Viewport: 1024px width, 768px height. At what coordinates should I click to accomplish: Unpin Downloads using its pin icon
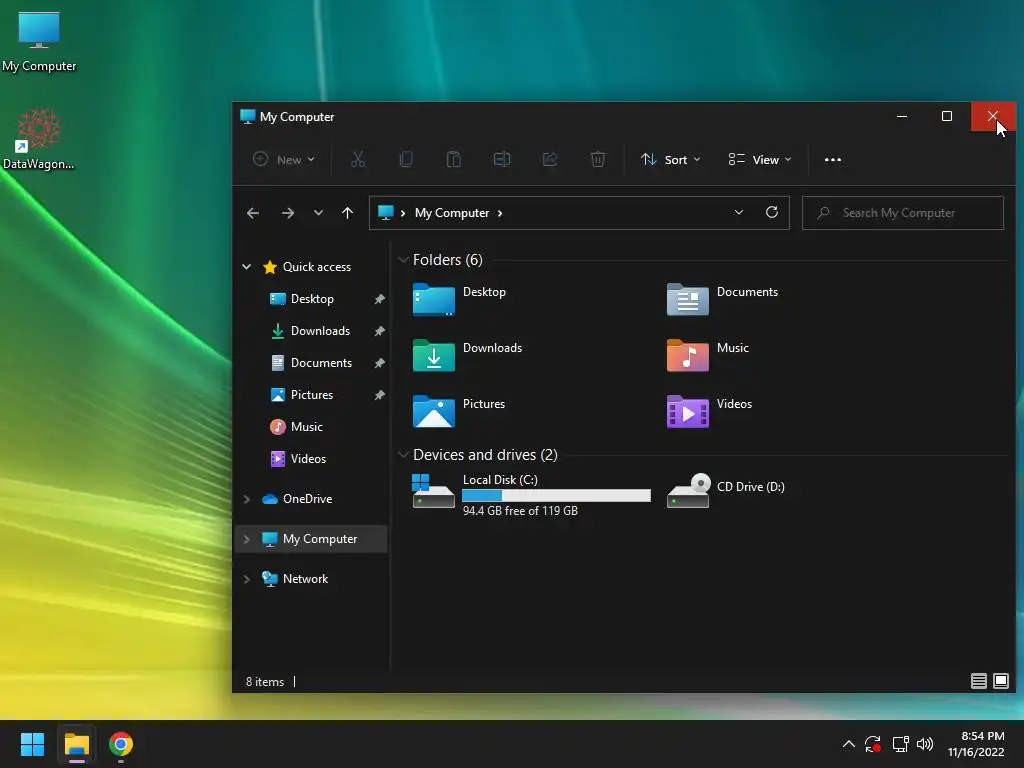[379, 331]
